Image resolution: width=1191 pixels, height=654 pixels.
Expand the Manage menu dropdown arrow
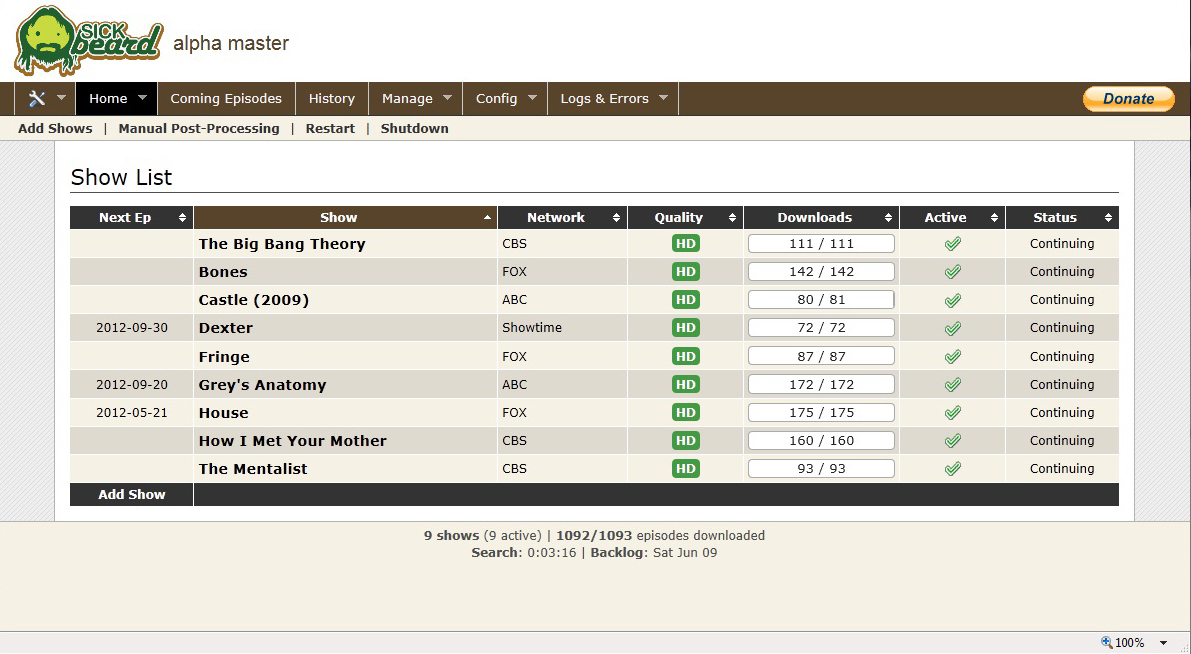pos(447,98)
